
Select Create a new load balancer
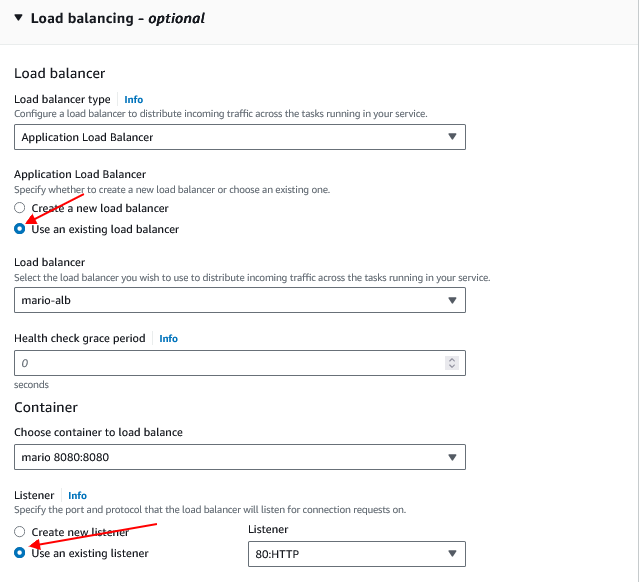[20, 208]
